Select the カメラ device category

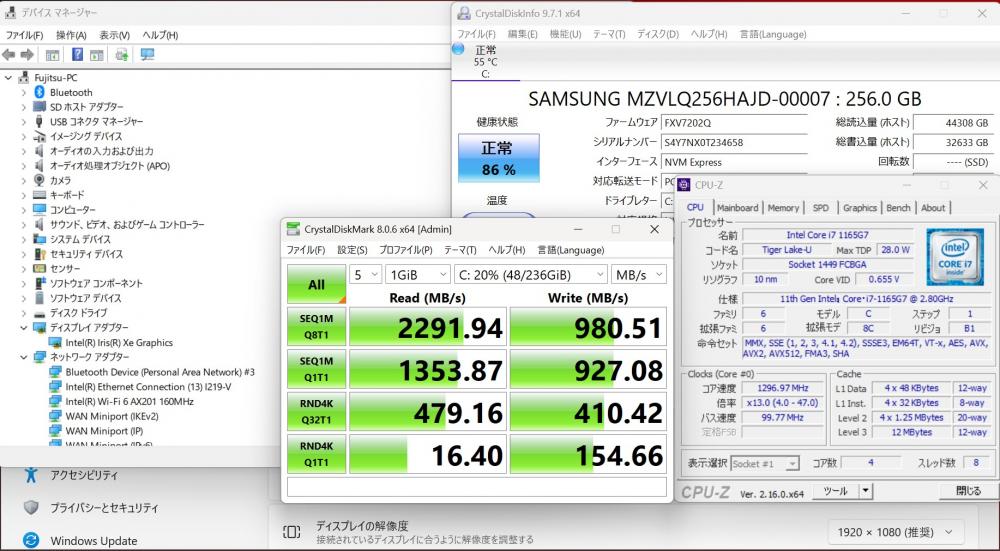(x=60, y=180)
